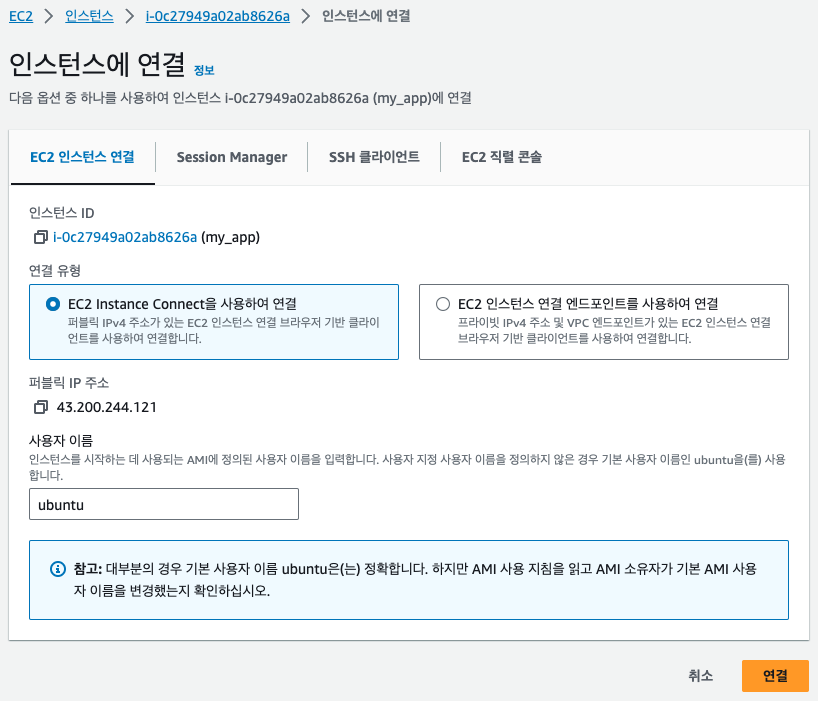Open the SSH 클라이언트 tab
The image size is (818, 701).
(374, 157)
